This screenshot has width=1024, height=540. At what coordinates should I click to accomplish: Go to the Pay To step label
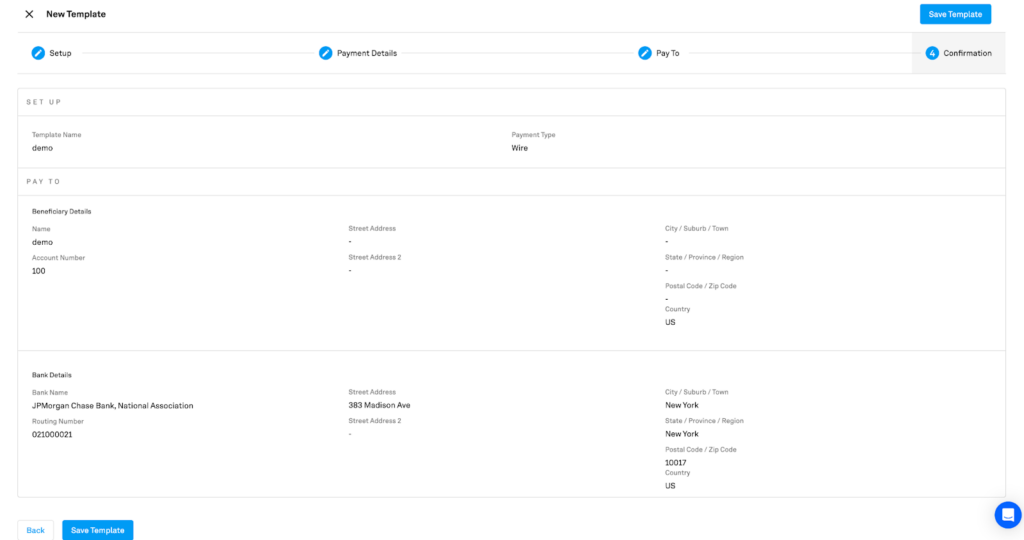(667, 53)
